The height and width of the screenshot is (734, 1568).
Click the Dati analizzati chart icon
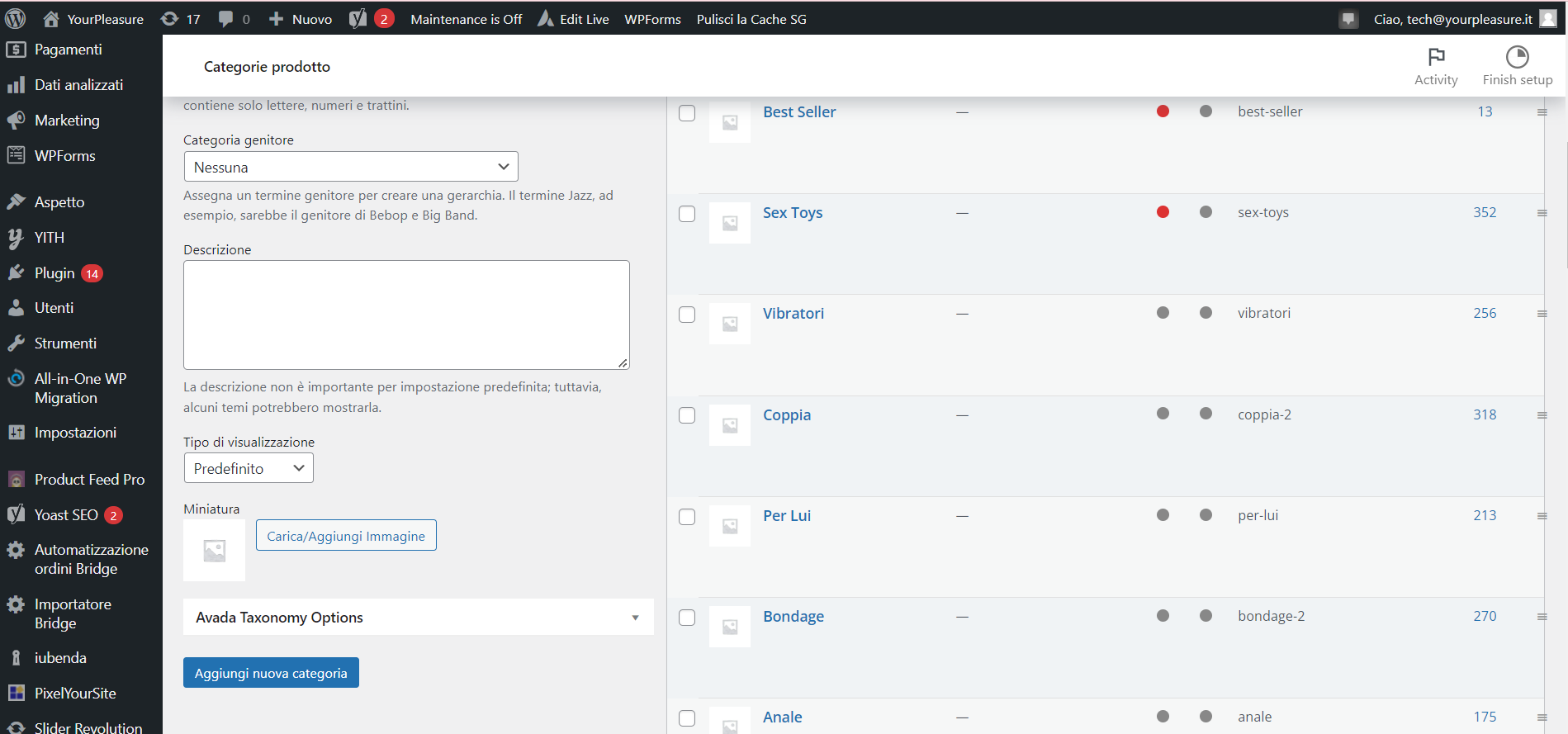click(16, 85)
